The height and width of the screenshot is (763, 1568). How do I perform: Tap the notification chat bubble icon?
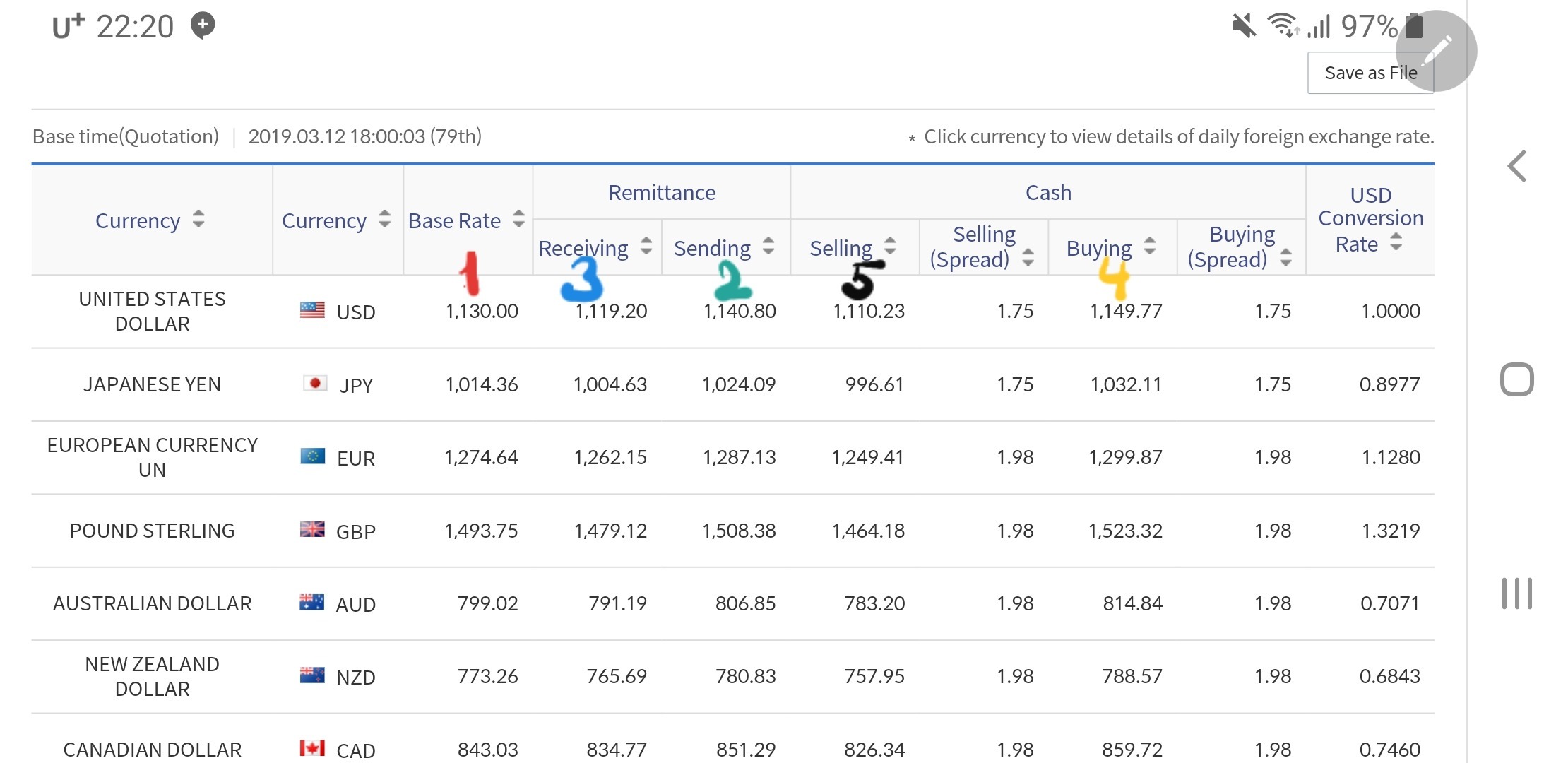pos(203,25)
